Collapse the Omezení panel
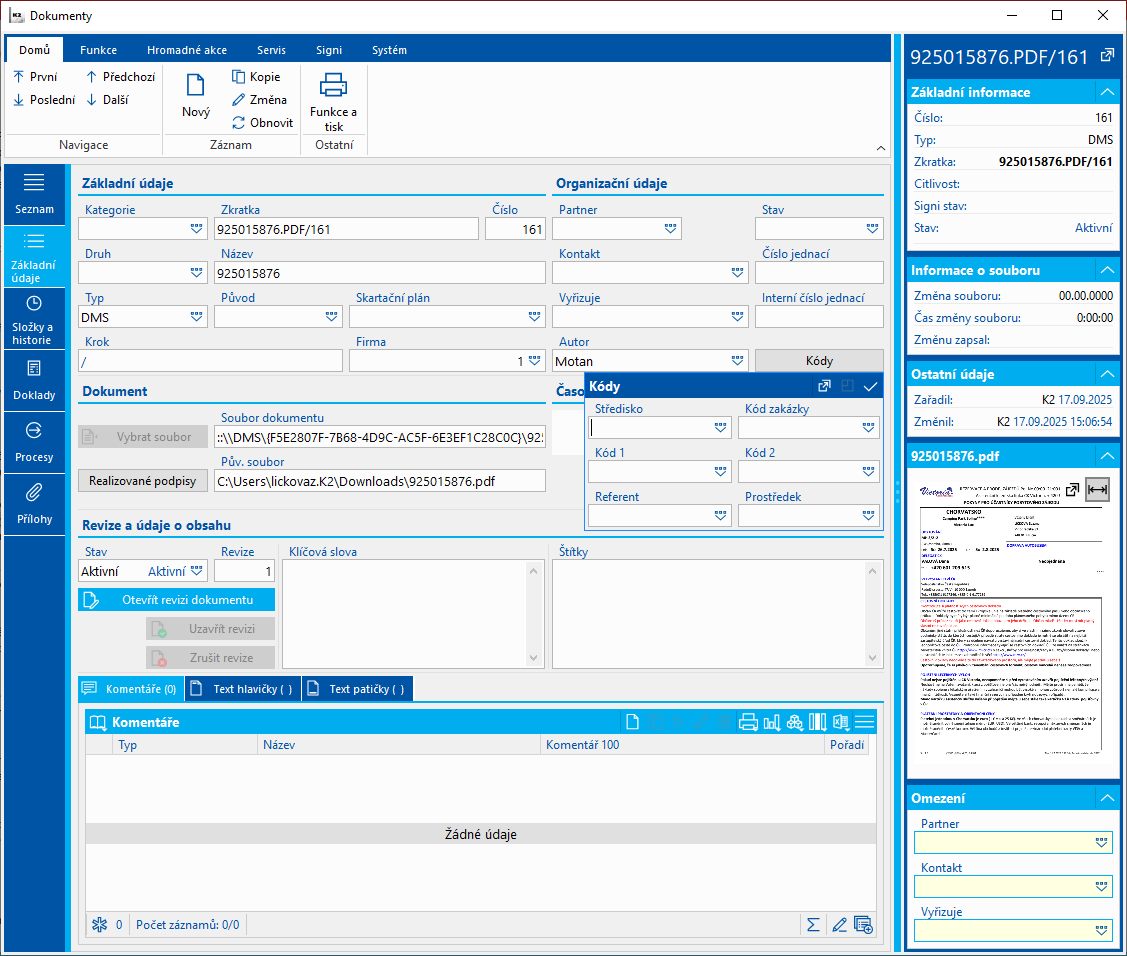 tap(1105, 798)
